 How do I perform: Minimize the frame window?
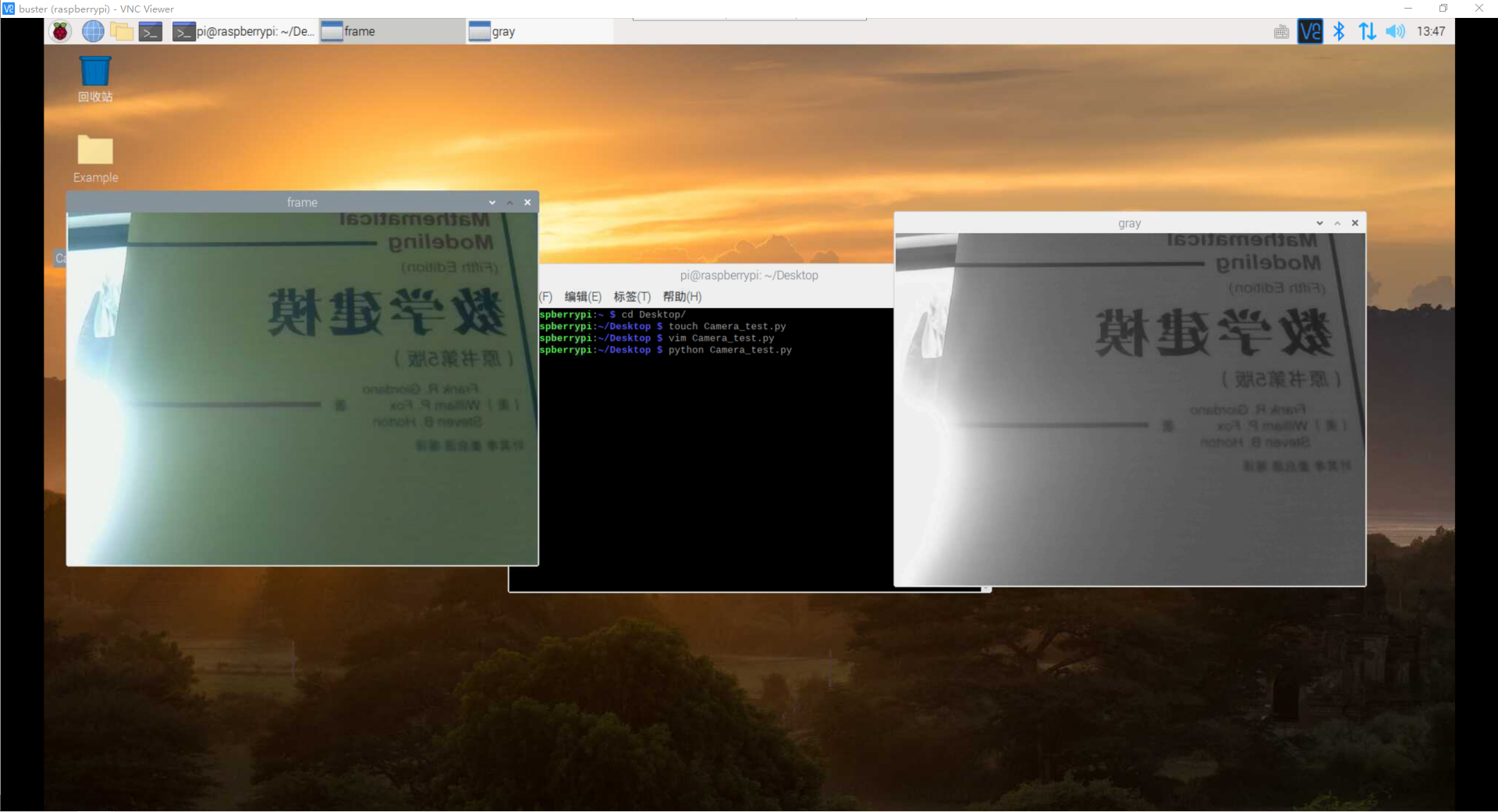click(x=492, y=202)
